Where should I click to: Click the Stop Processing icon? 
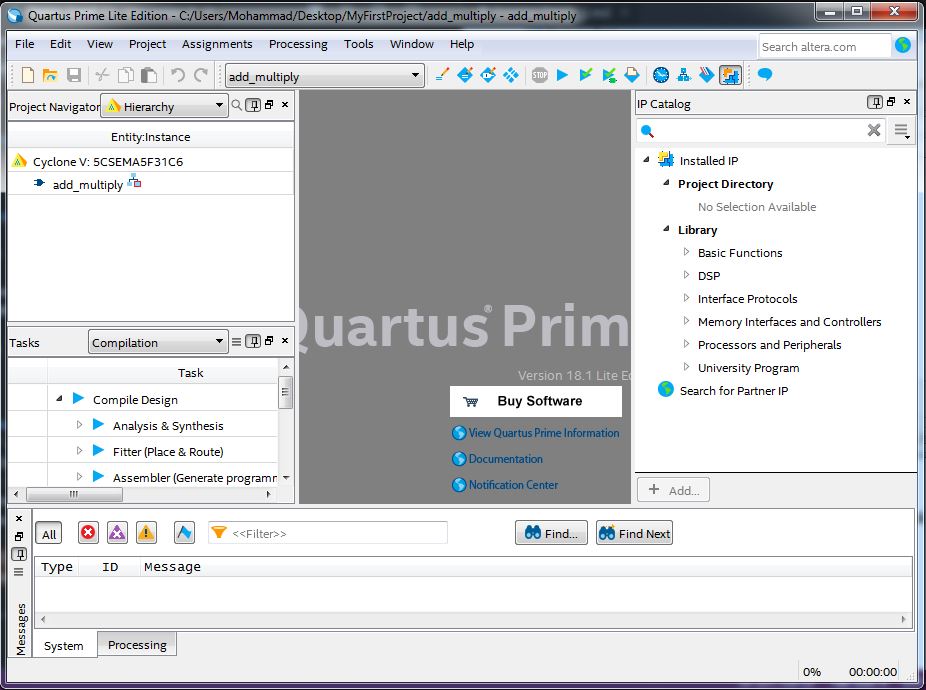(x=539, y=75)
